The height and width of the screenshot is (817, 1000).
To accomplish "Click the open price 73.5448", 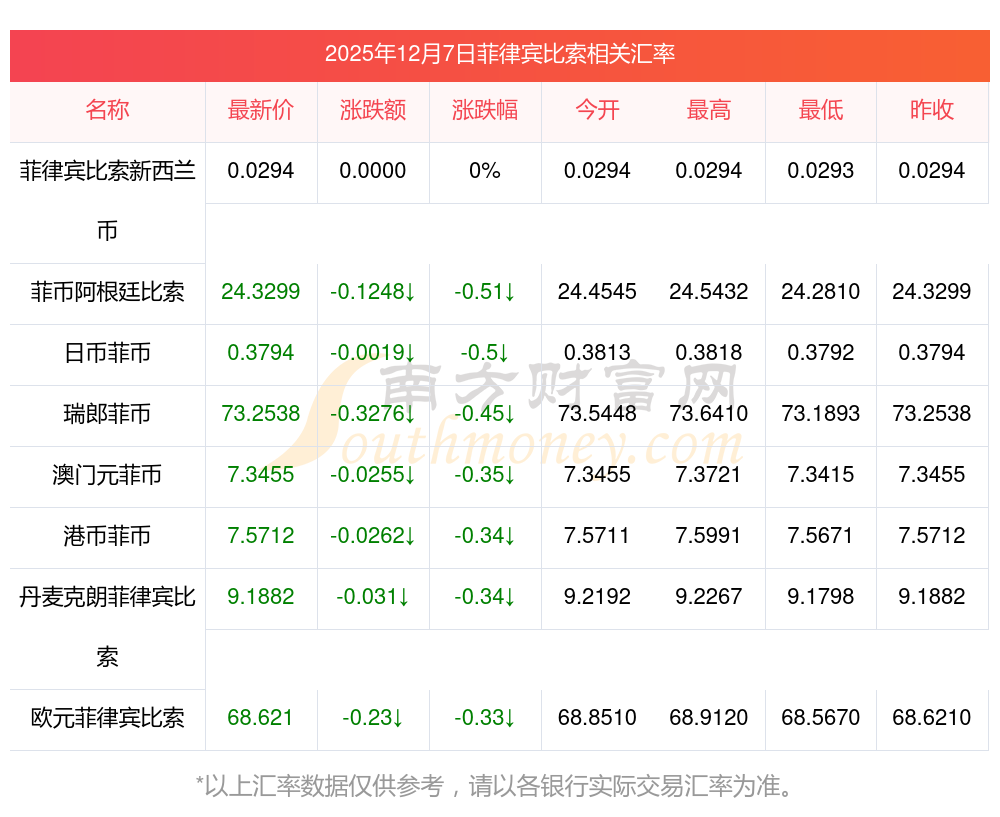I will tap(597, 413).
